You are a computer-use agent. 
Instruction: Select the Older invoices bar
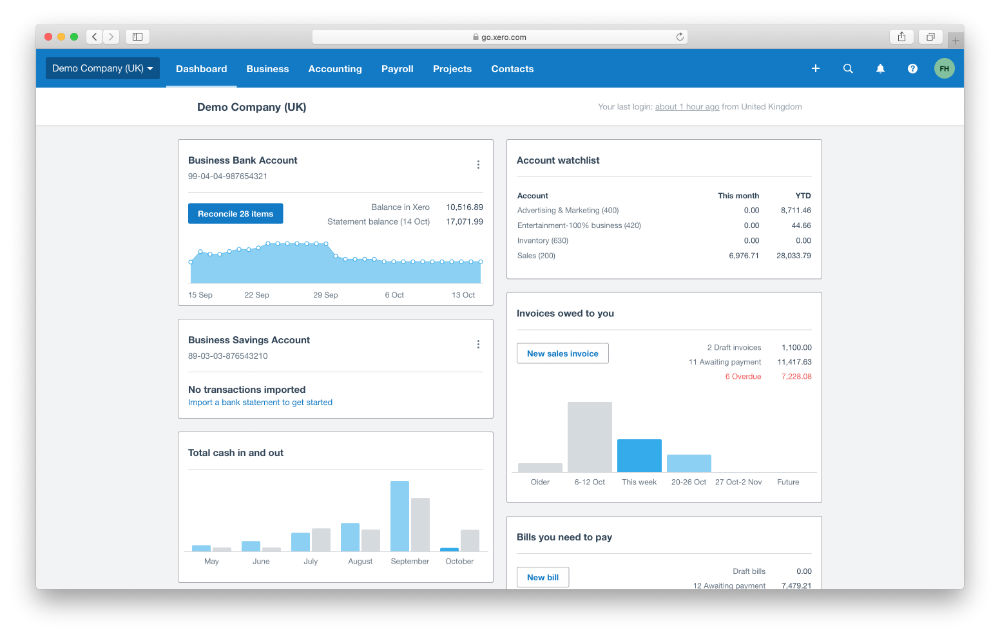point(540,467)
